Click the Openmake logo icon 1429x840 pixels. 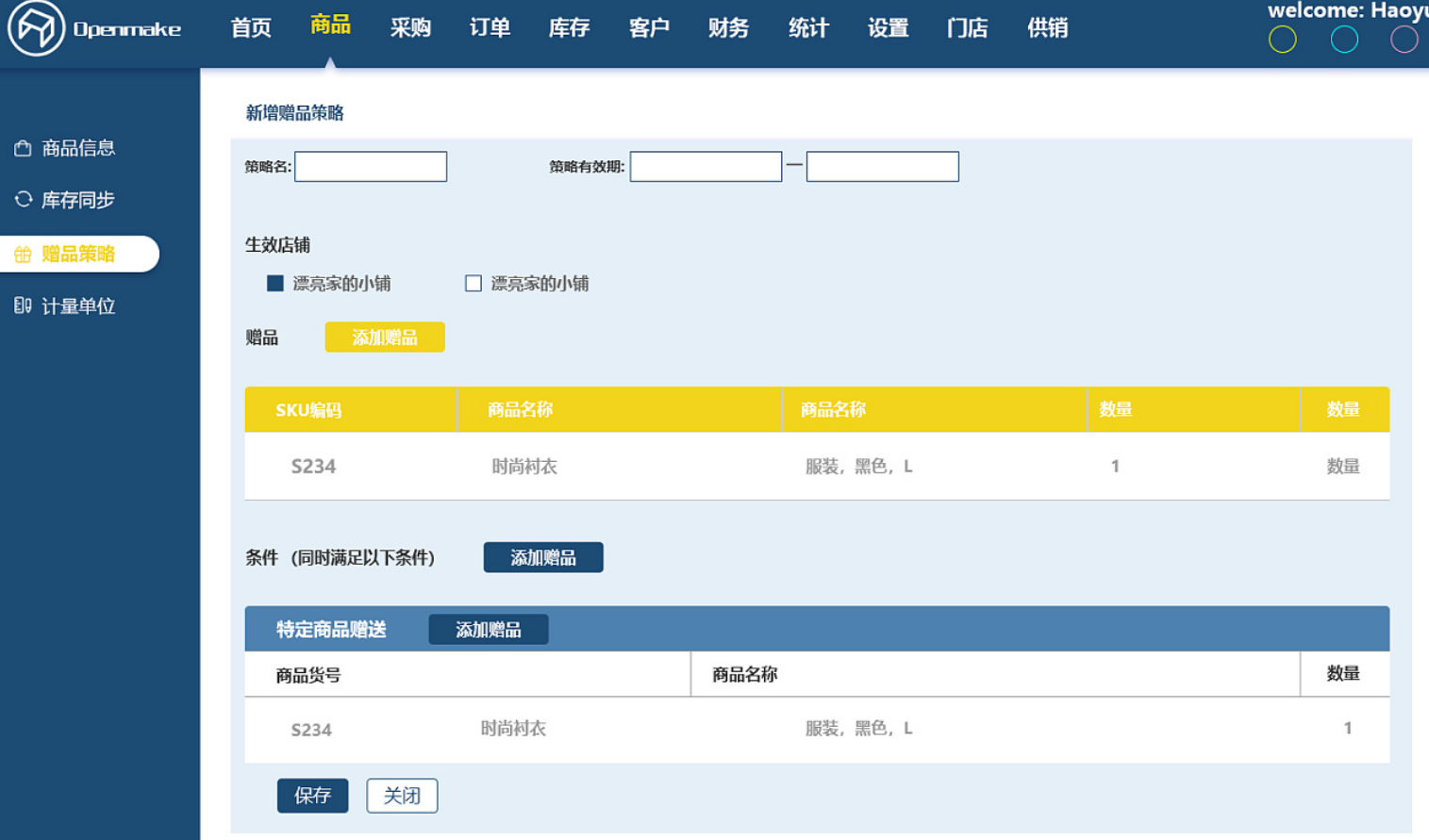tap(36, 27)
